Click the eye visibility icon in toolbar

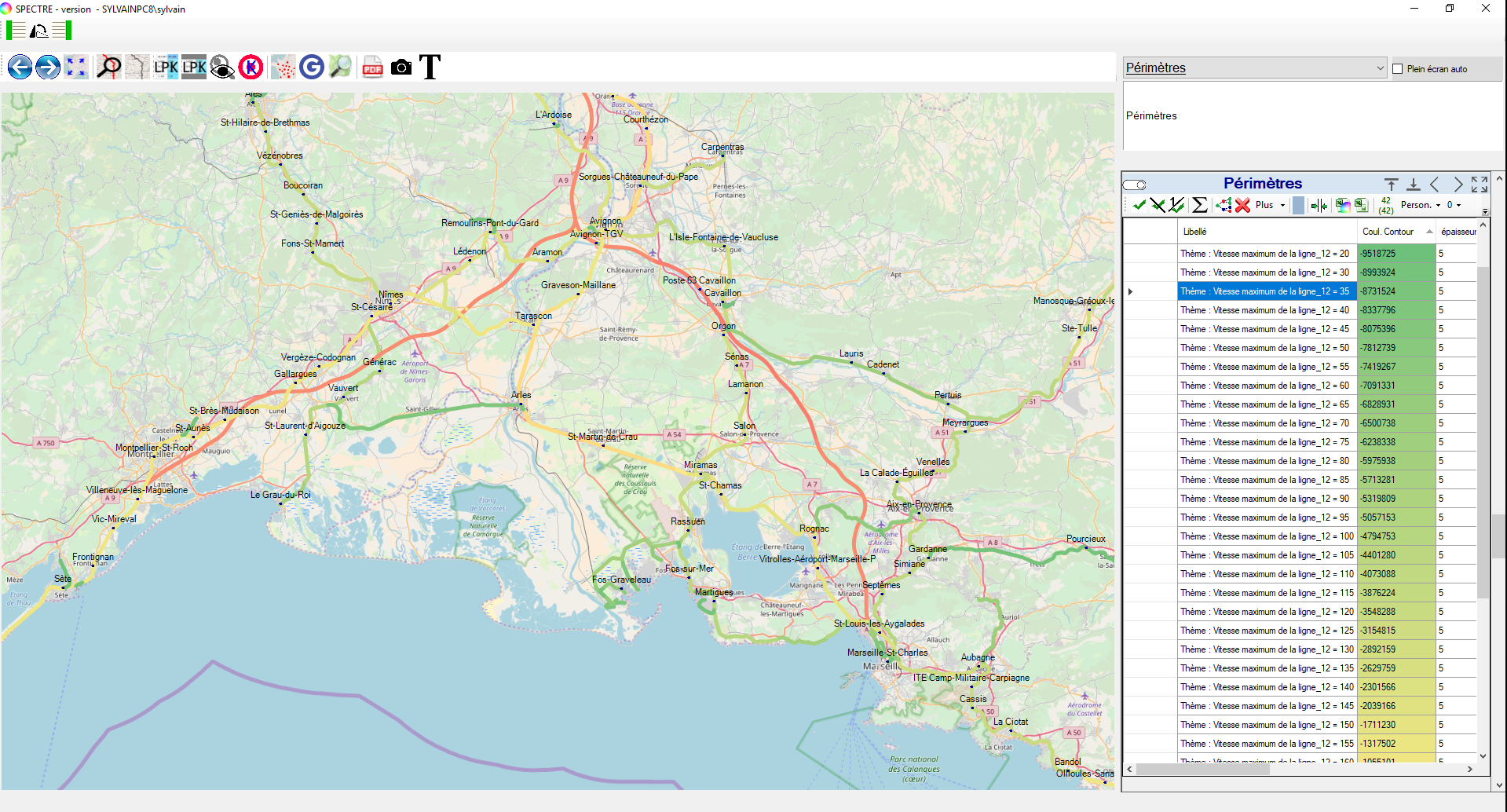[222, 68]
